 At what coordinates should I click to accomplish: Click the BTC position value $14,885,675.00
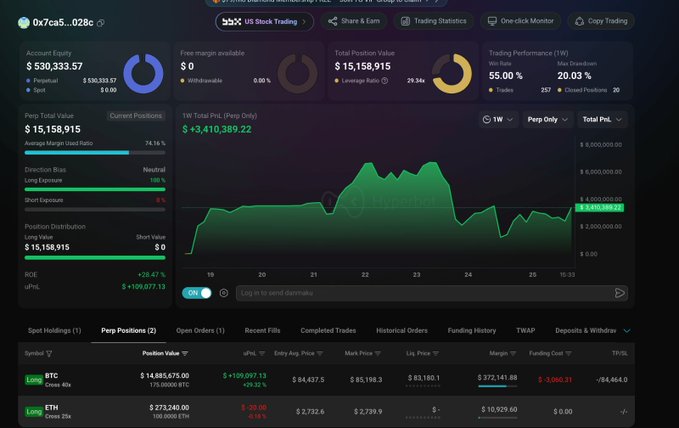click(165, 376)
